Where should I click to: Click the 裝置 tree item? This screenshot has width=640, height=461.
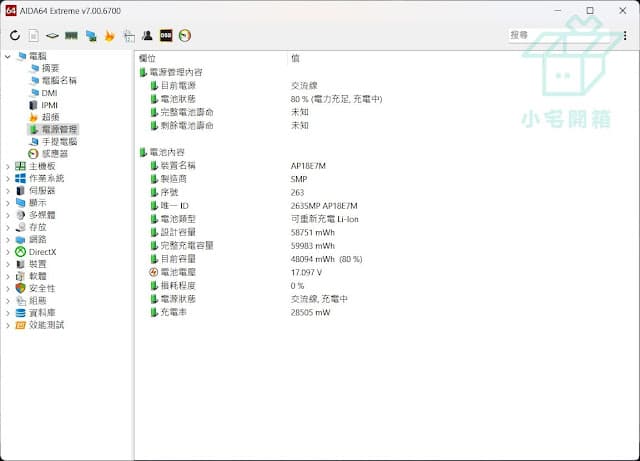click(31, 264)
